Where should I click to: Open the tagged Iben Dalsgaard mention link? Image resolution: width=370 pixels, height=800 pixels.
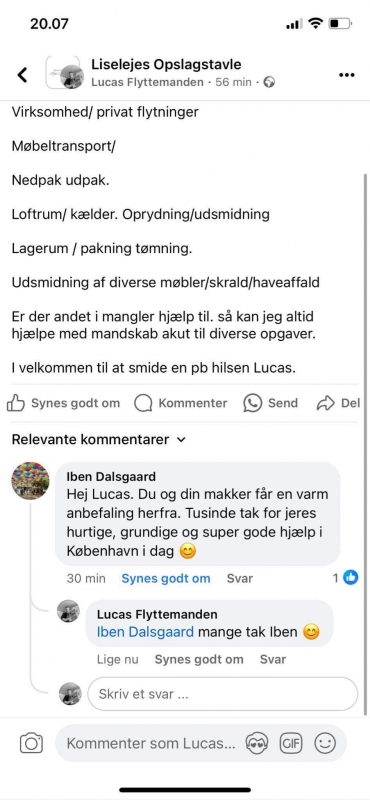[x=145, y=632]
